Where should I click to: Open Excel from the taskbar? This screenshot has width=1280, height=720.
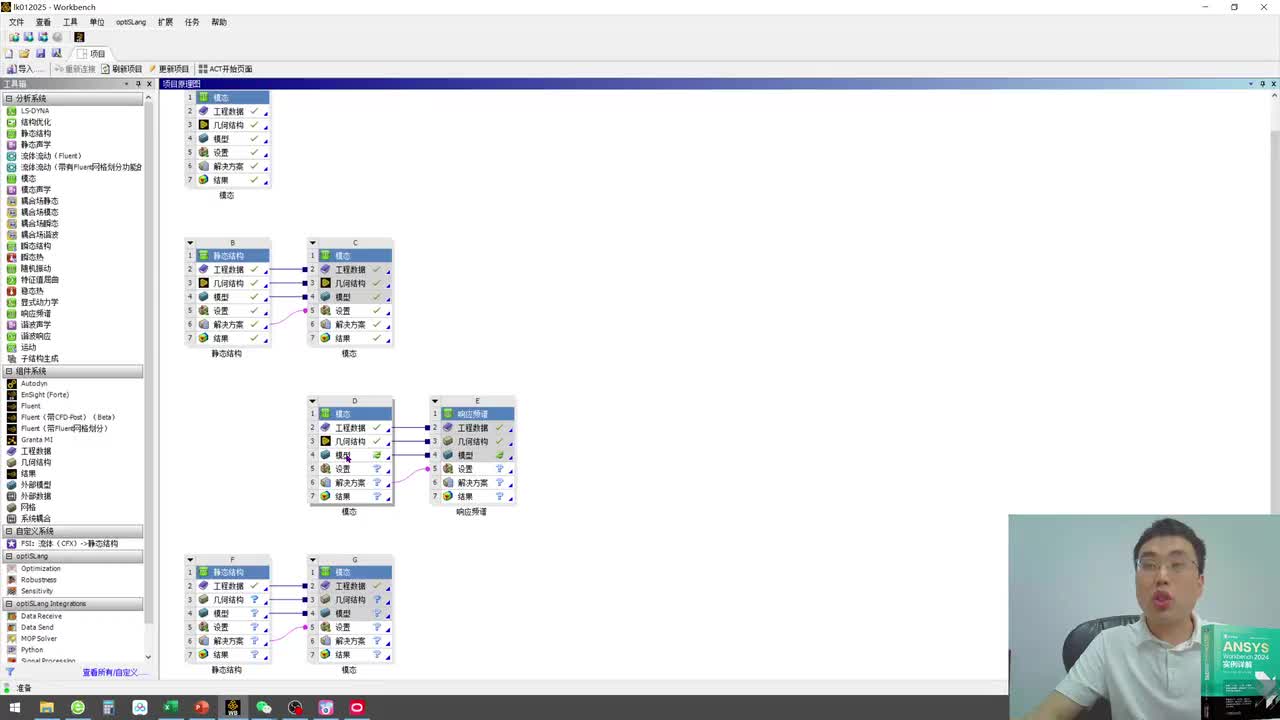(171, 708)
